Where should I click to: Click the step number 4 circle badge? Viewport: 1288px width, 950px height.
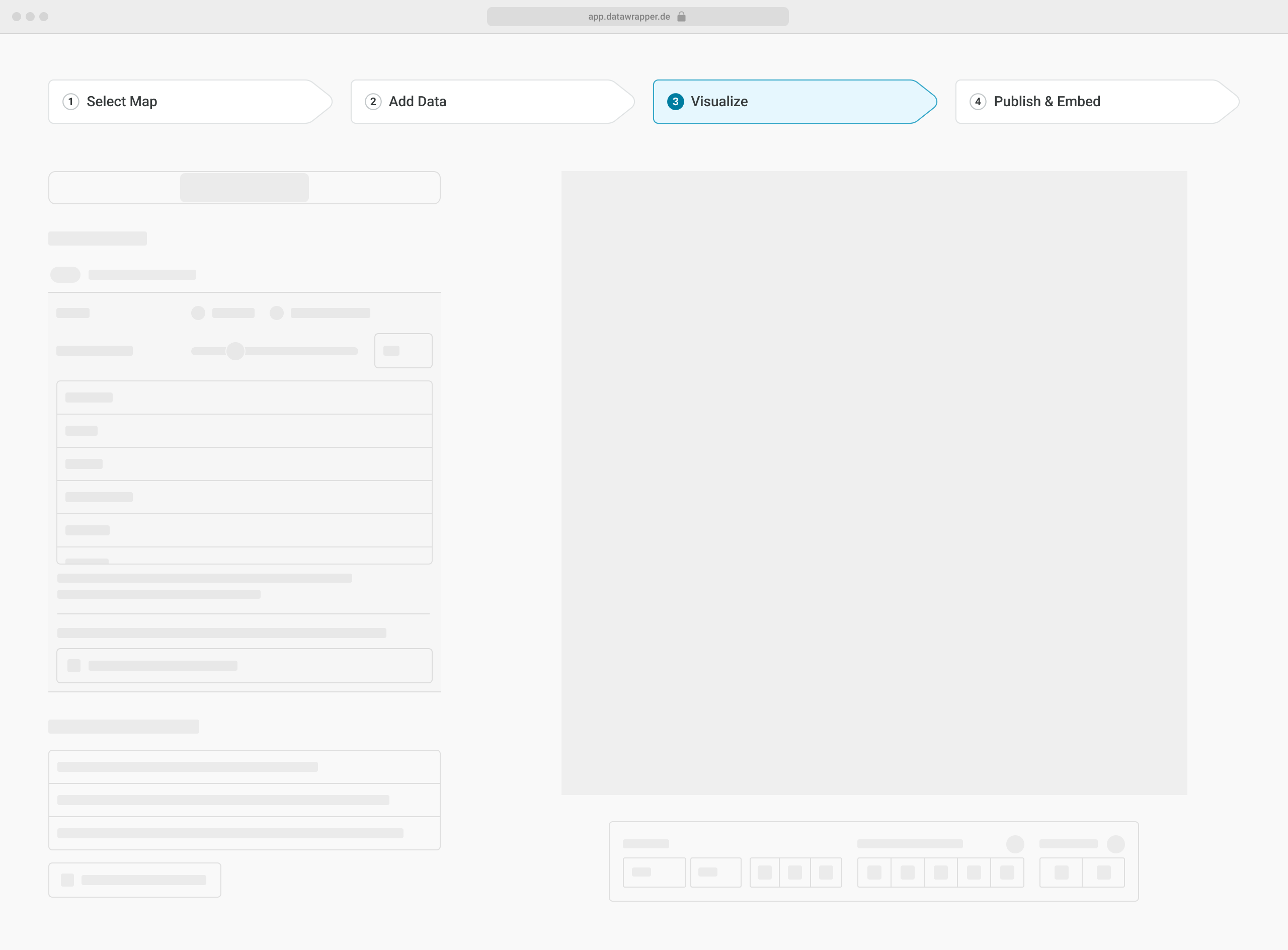point(978,102)
